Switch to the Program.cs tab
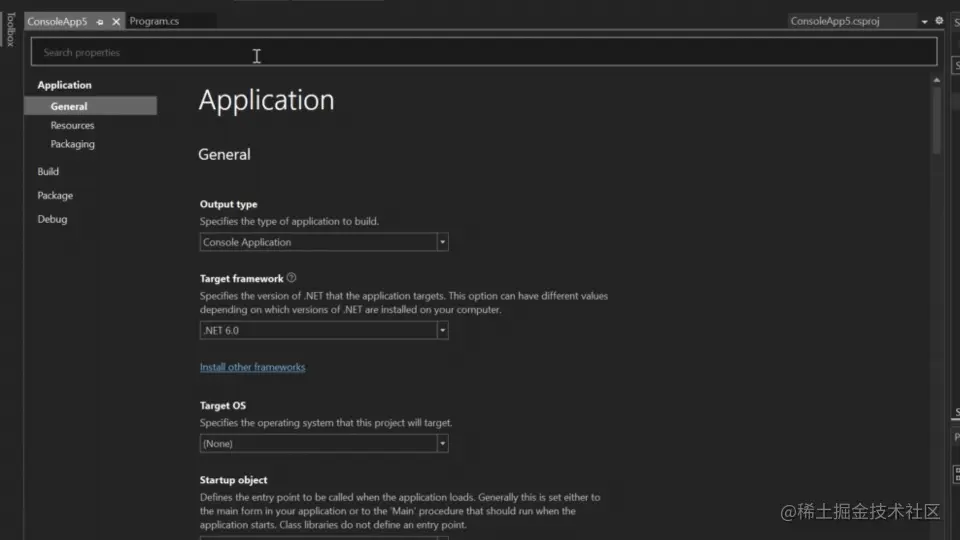This screenshot has height=540, width=960. pos(154,21)
